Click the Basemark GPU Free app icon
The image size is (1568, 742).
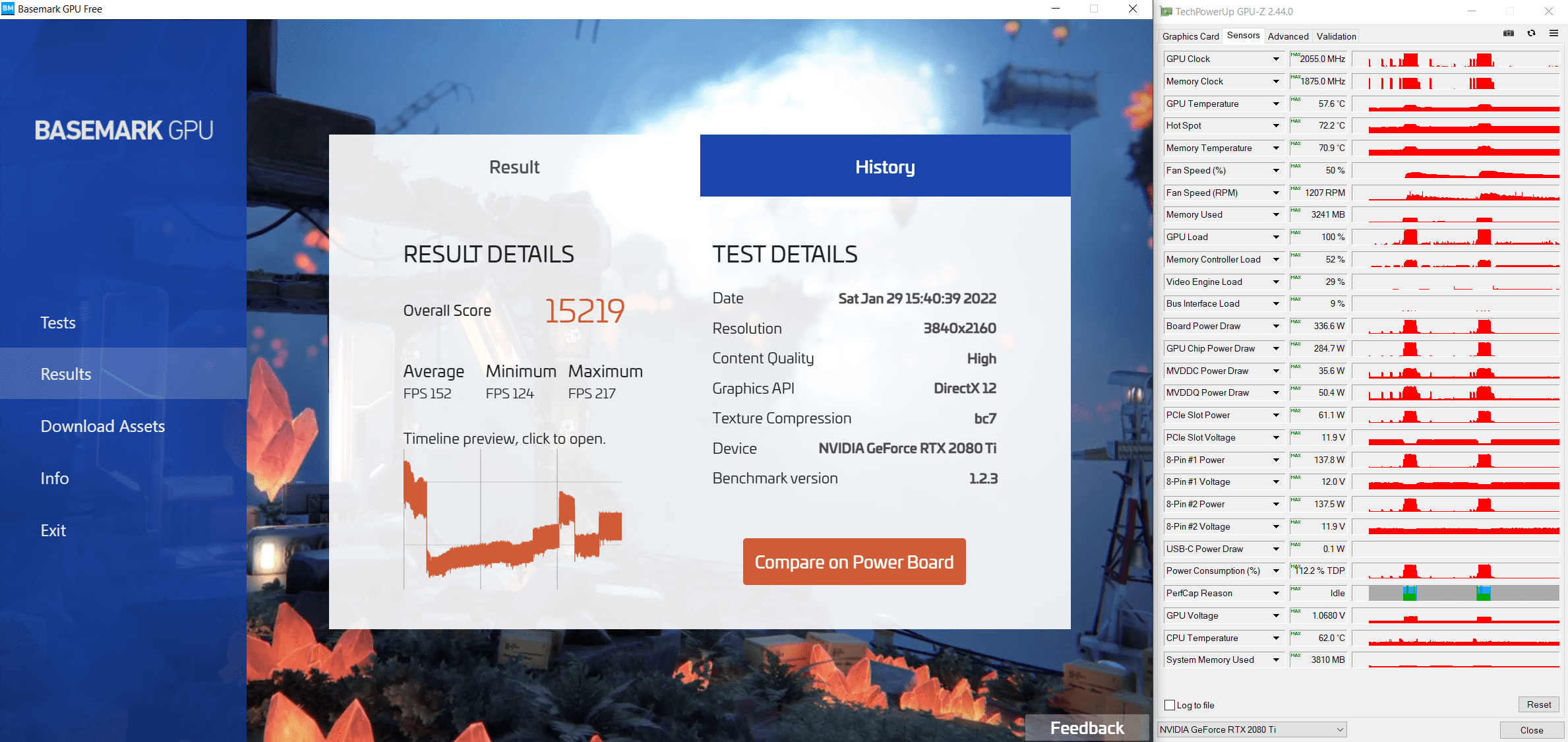(x=8, y=9)
